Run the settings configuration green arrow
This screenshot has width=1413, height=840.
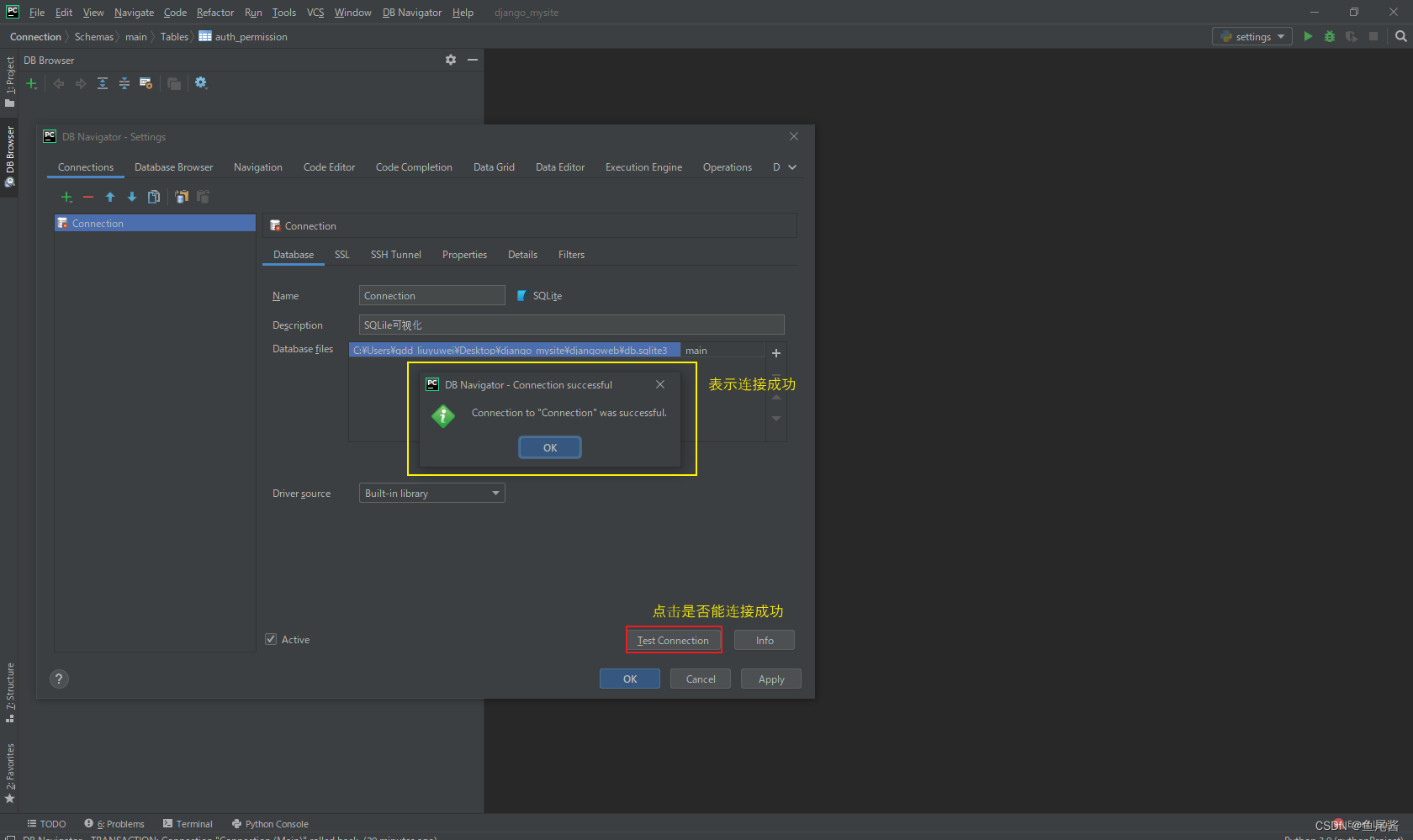pos(1308,36)
